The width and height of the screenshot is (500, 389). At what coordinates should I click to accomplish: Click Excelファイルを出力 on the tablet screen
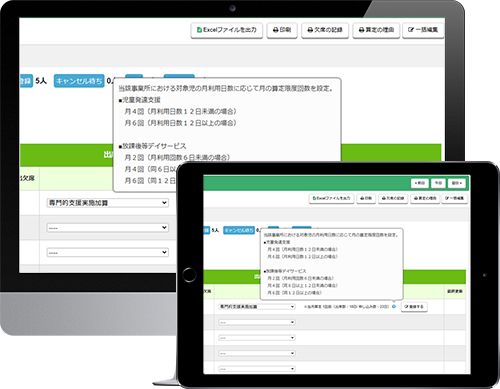pyautogui.click(x=332, y=198)
